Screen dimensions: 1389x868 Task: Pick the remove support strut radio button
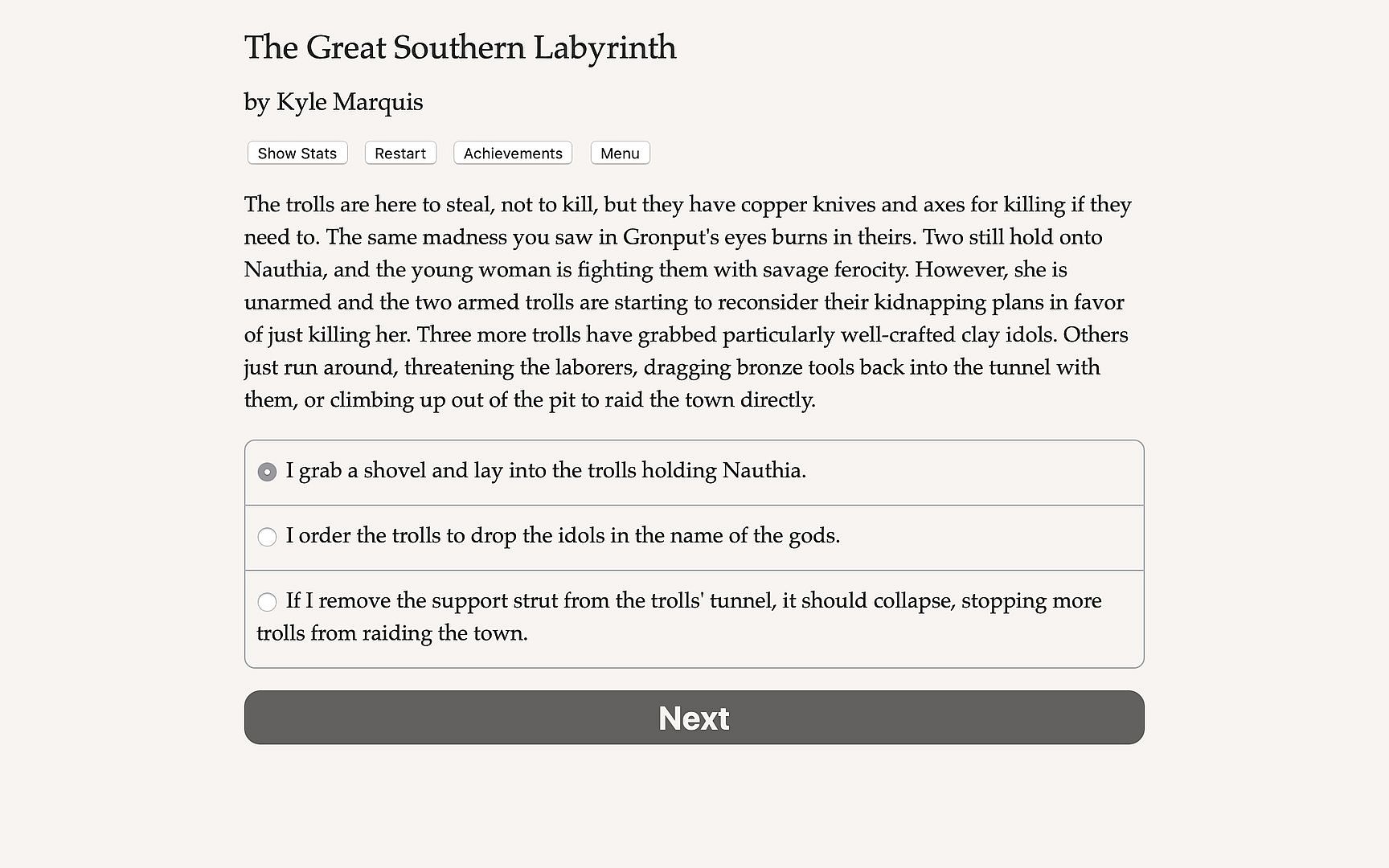pyautogui.click(x=267, y=602)
